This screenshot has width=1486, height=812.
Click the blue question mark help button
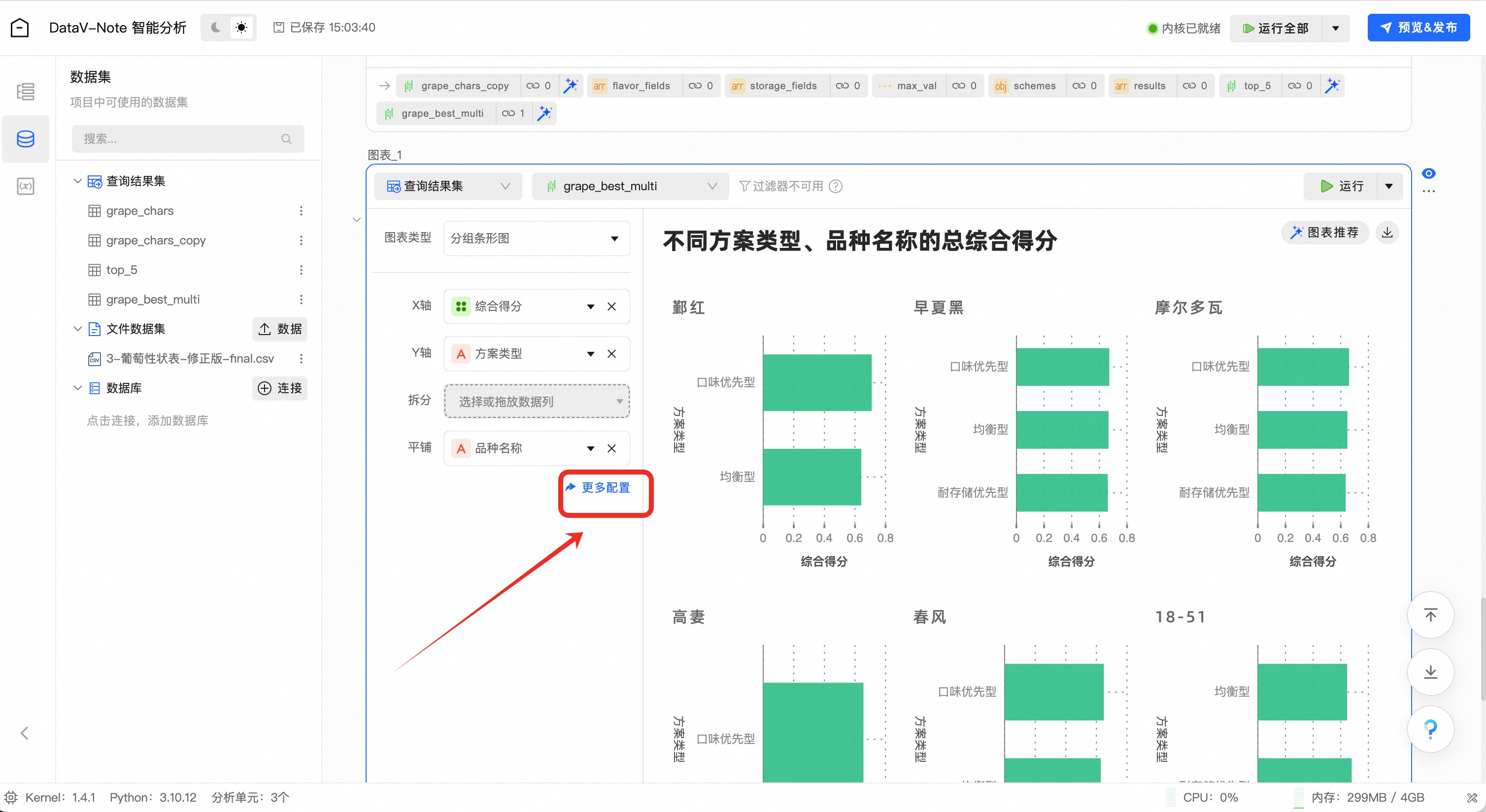[x=1430, y=729]
